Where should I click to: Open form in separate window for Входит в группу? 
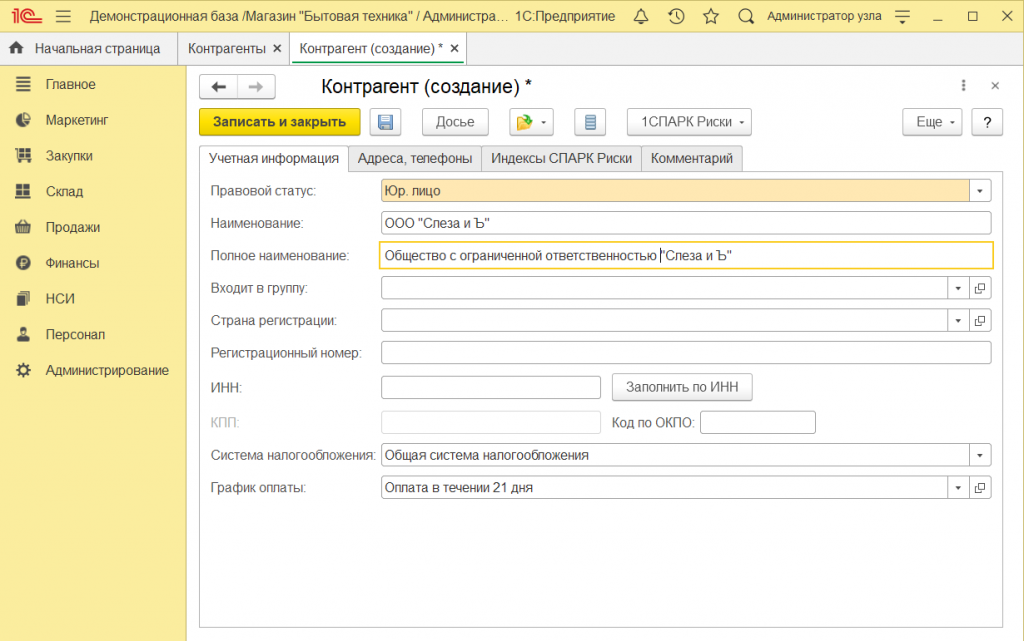click(x=980, y=288)
